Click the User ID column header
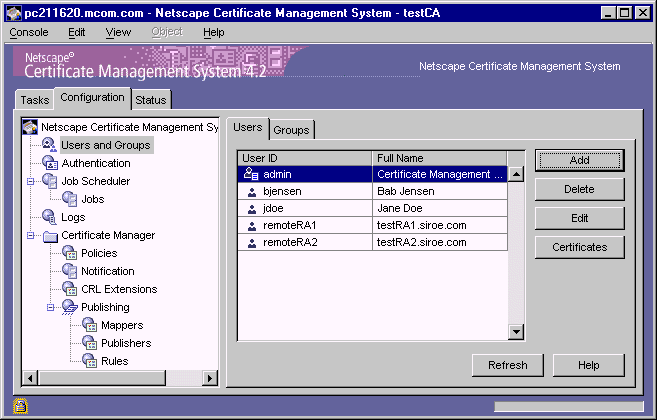 pos(305,158)
